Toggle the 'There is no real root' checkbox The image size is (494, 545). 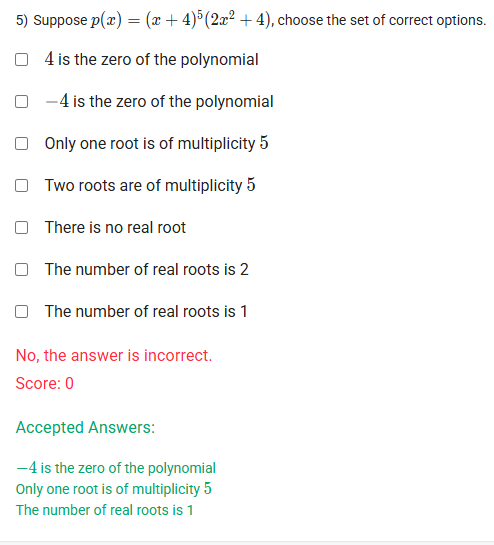[x=22, y=228]
